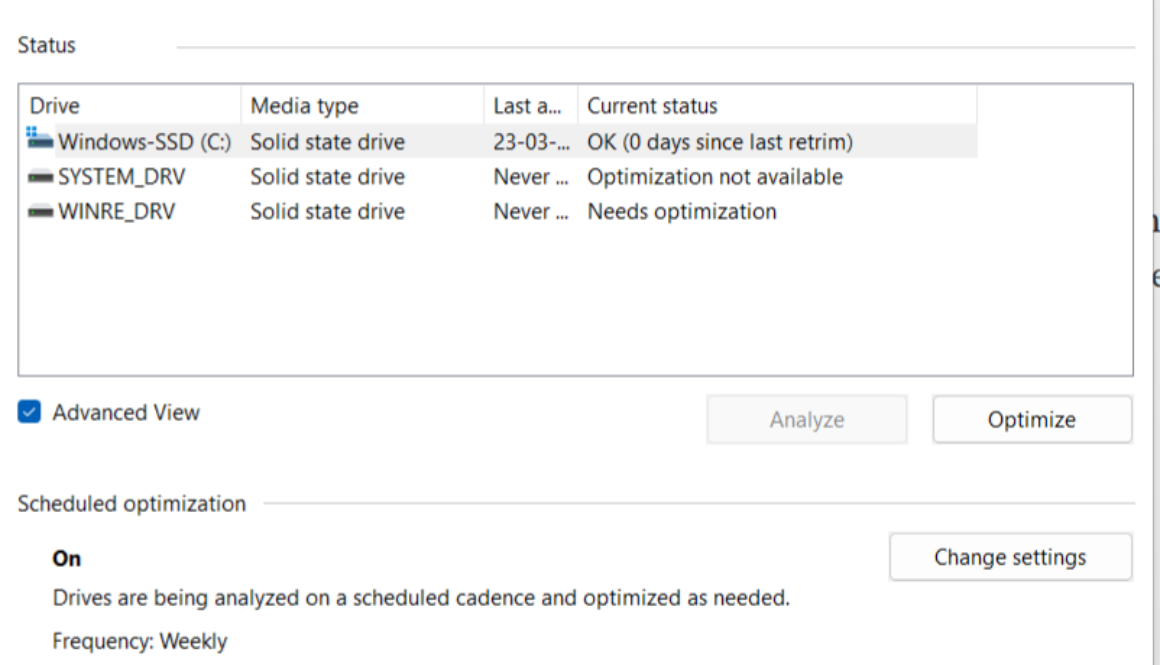Click the Windows-SSD (C:) drive icon
This screenshot has height=665, width=1160.
[x=40, y=140]
